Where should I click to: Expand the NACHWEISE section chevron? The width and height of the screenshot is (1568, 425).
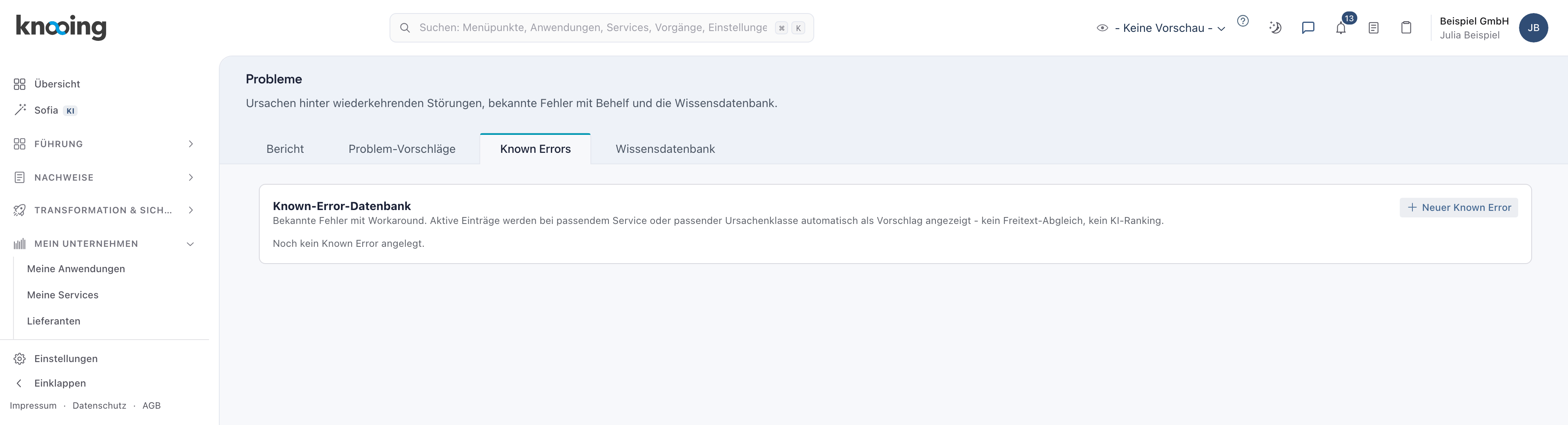[191, 177]
